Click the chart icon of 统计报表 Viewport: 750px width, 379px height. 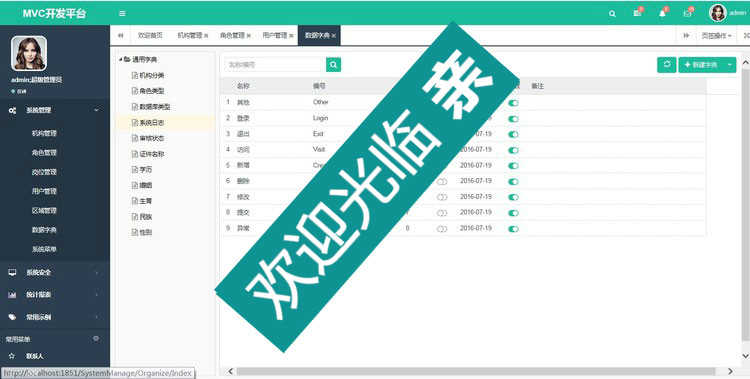(12, 295)
